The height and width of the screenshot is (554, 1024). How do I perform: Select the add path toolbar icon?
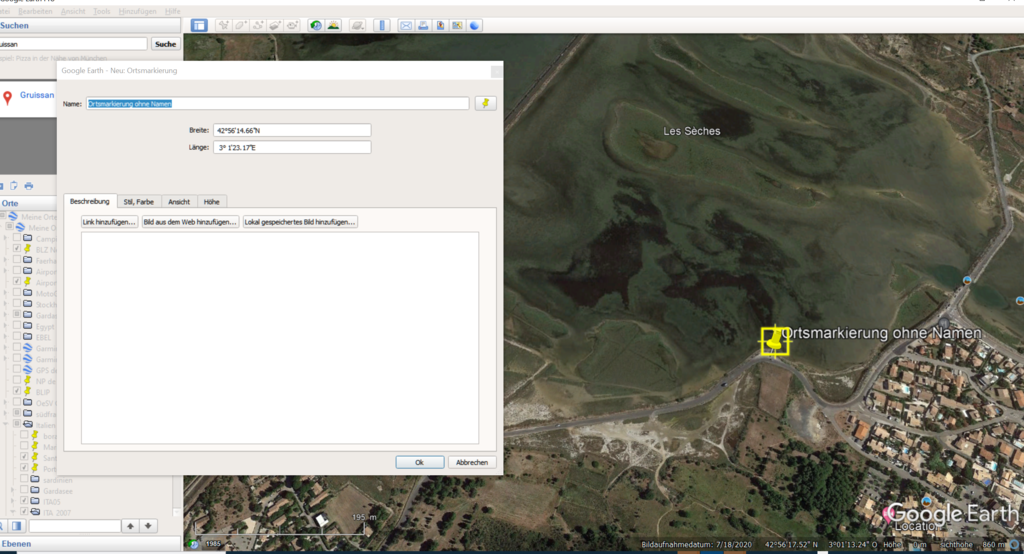coord(258,25)
